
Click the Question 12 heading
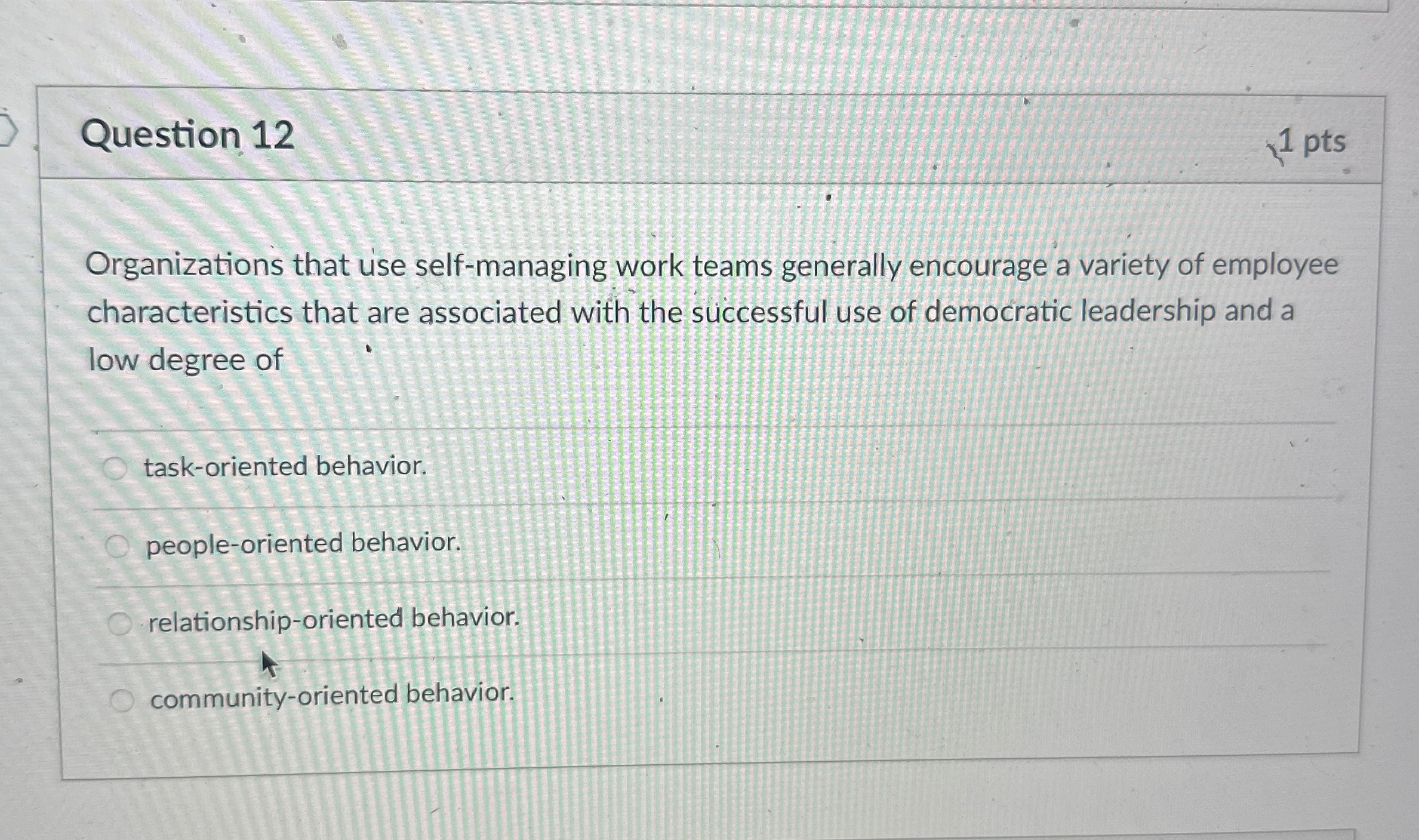(190, 137)
